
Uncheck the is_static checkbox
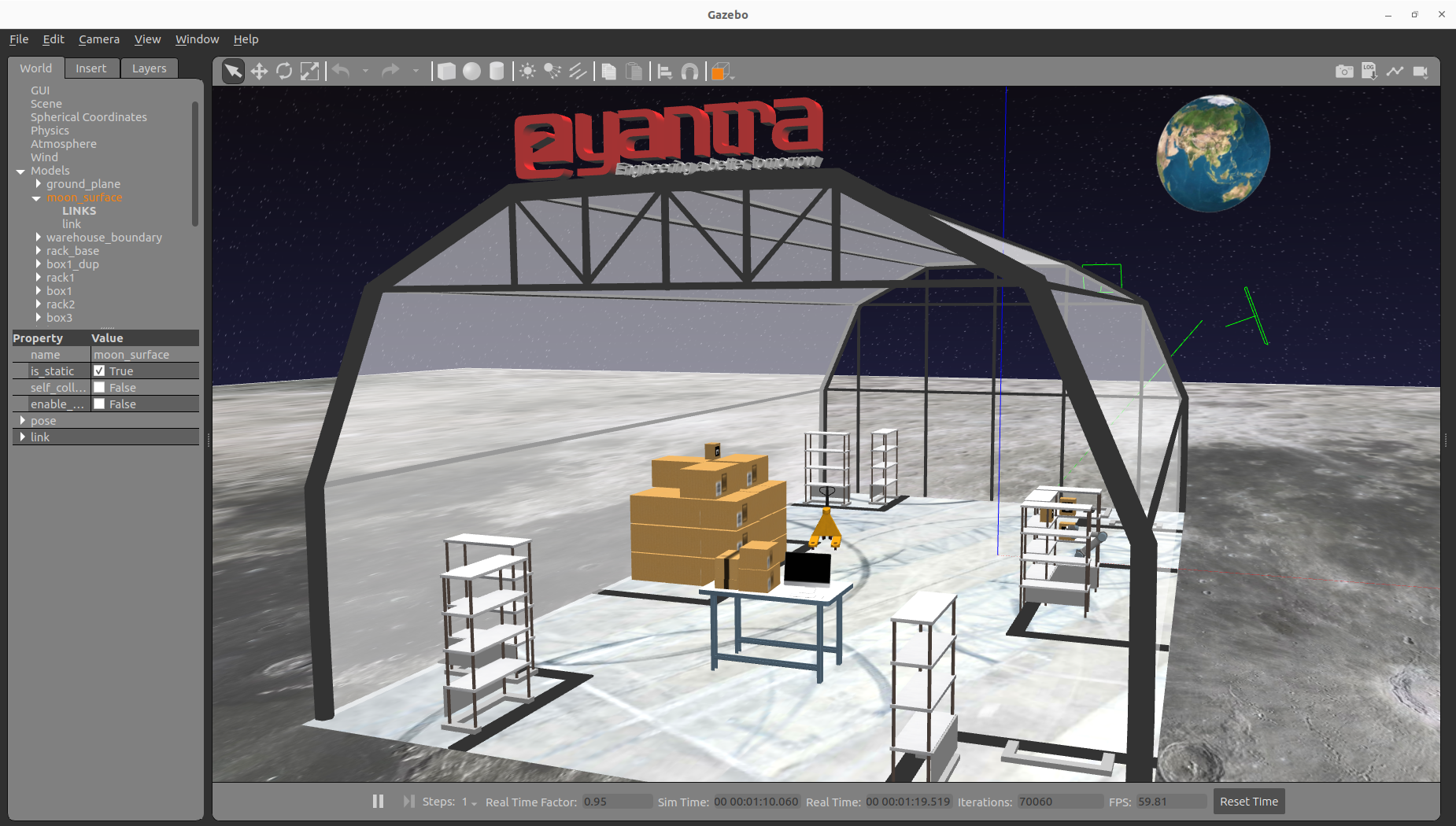point(99,371)
